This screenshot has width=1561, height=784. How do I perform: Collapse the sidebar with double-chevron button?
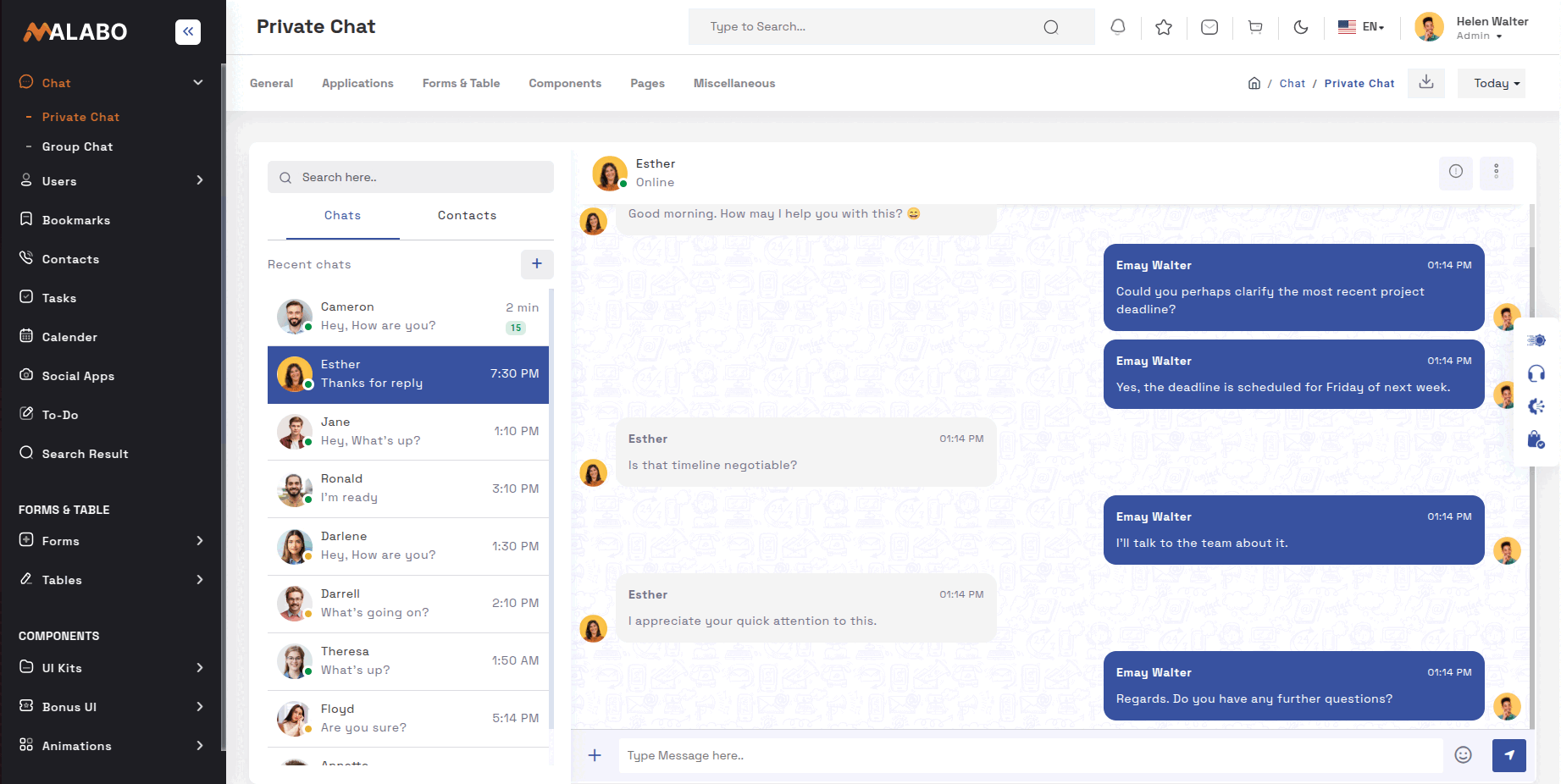188,32
